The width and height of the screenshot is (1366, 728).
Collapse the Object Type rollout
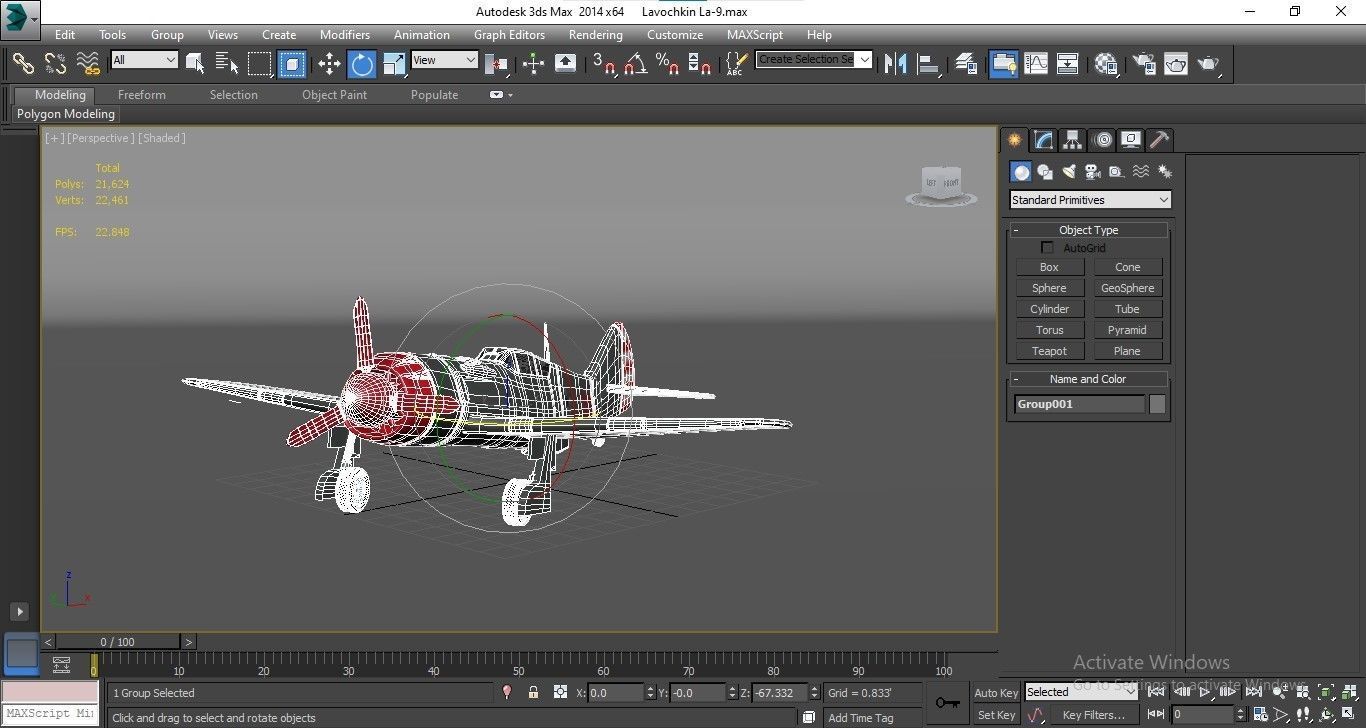point(1088,230)
